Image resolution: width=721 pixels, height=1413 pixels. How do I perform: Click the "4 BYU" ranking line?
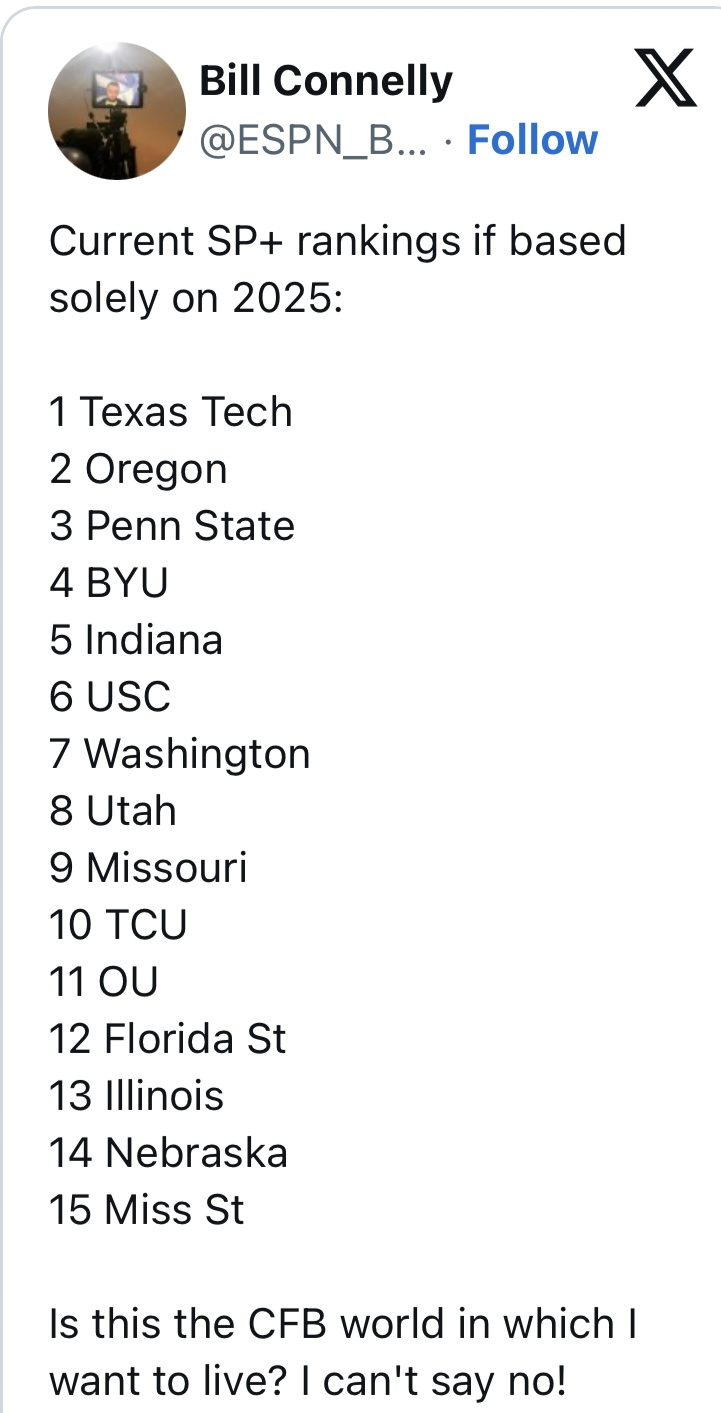(109, 583)
